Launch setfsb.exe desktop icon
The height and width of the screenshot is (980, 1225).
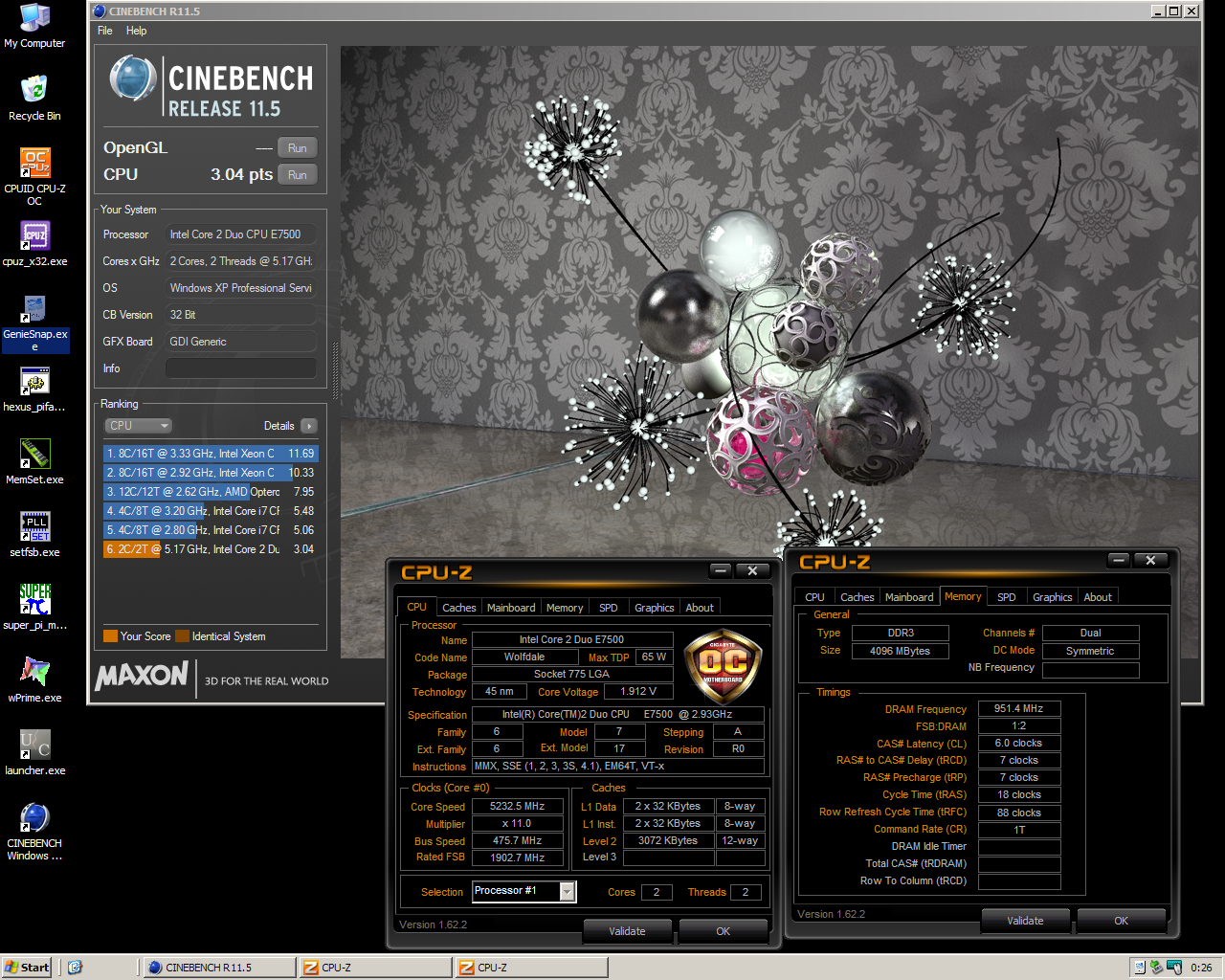coord(34,535)
